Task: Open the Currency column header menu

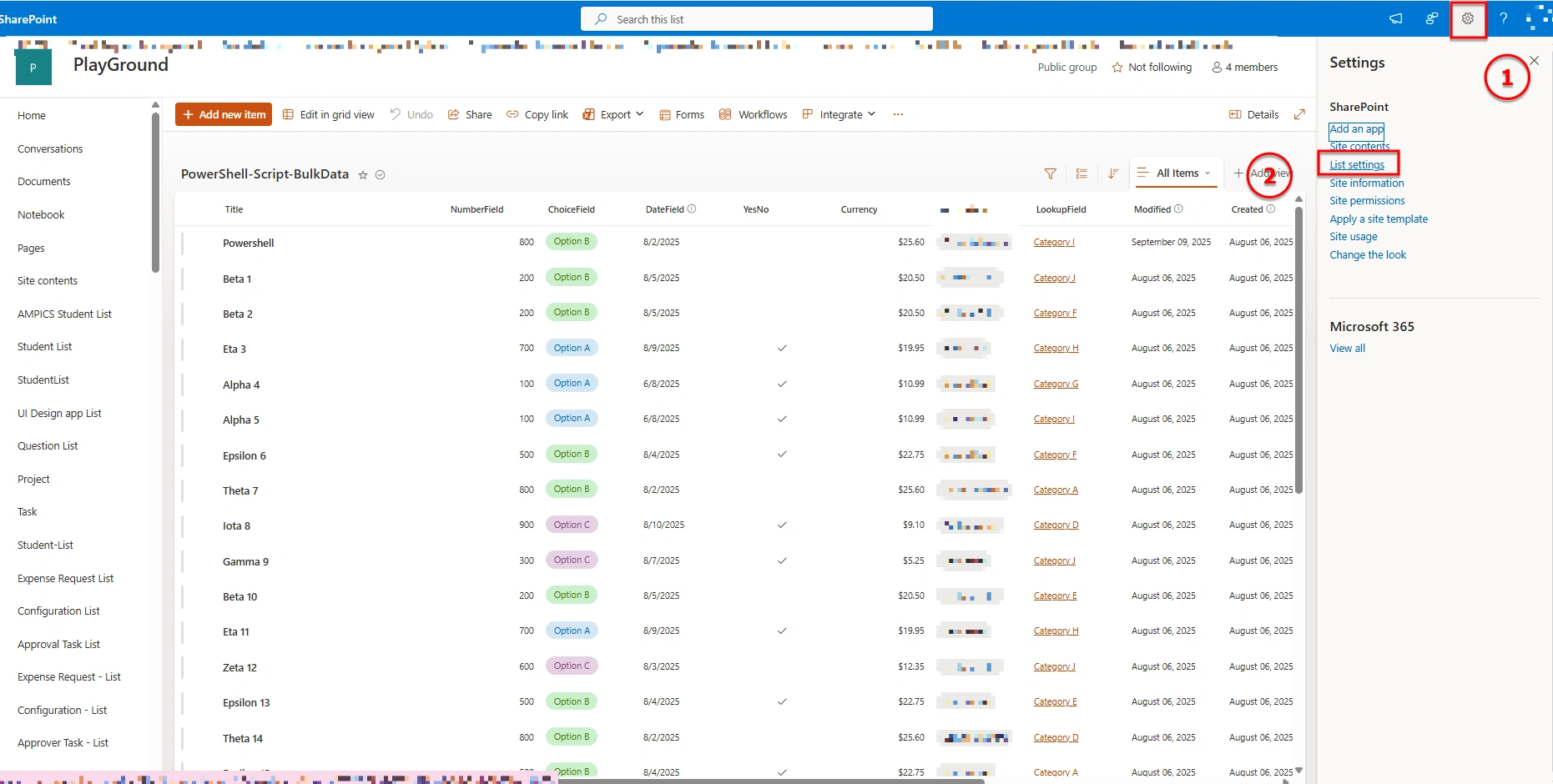Action: pos(859,209)
